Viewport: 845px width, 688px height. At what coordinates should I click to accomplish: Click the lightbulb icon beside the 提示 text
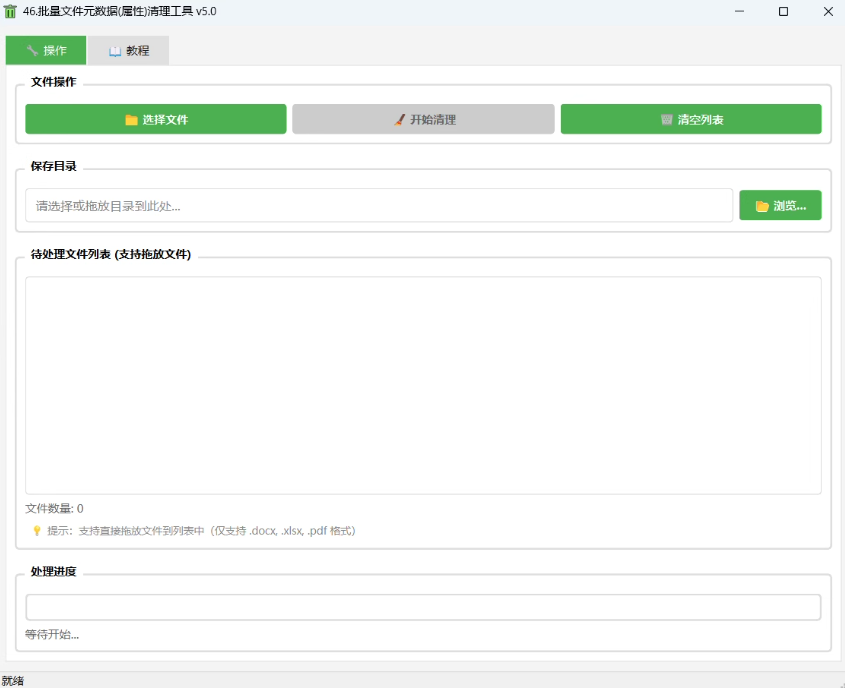click(37, 531)
